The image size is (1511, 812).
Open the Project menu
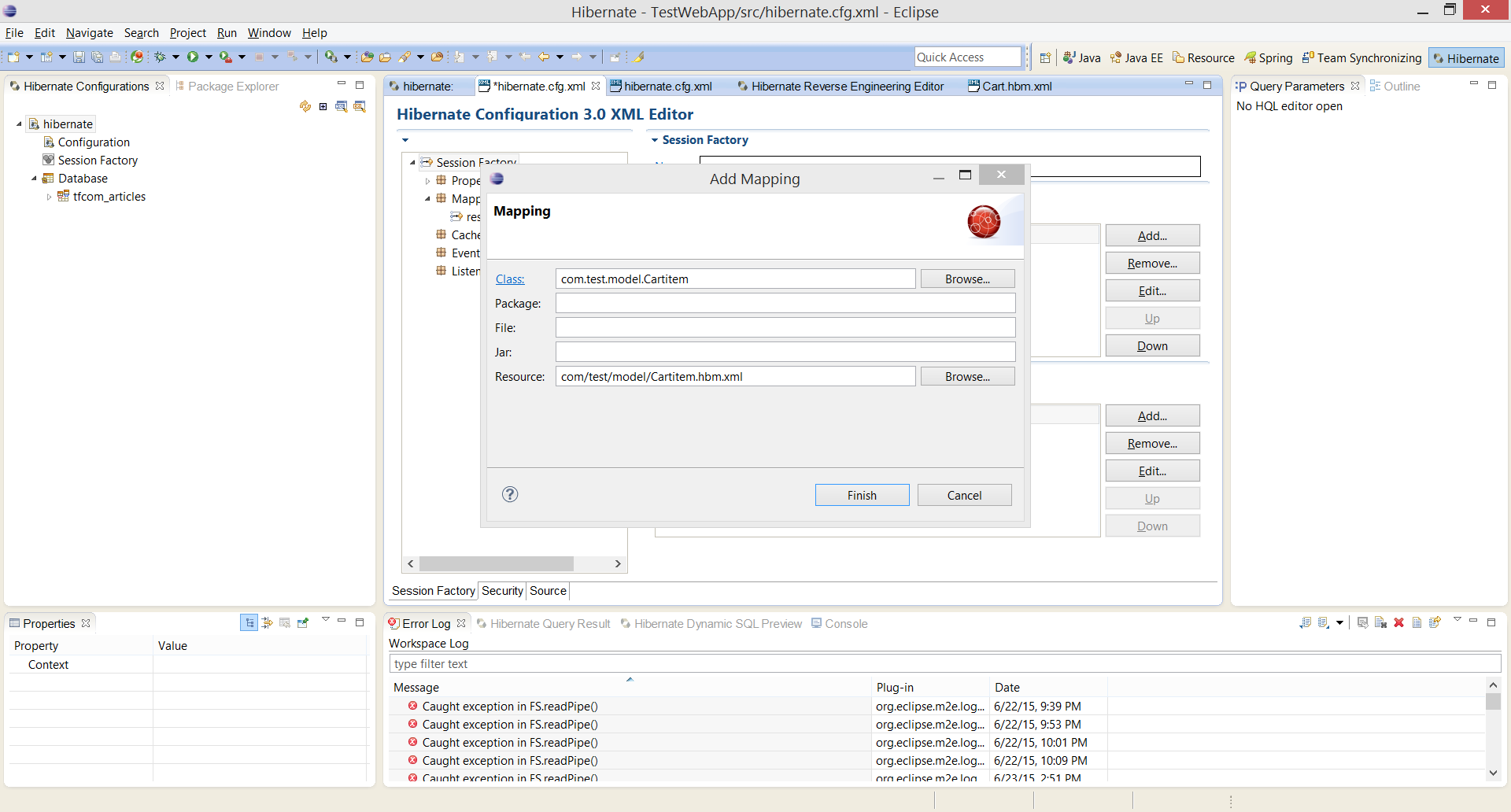point(187,33)
